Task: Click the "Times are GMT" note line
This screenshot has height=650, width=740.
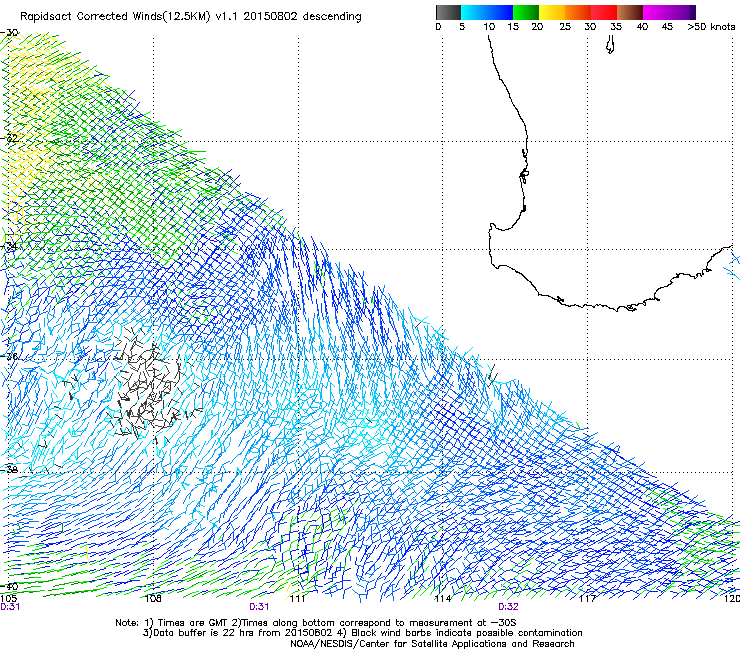Action: click(316, 623)
